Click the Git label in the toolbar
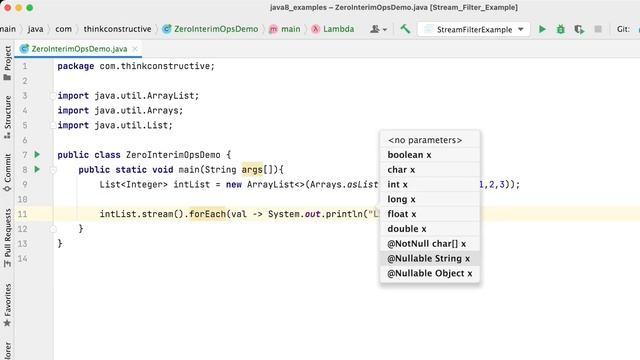Screen dimensions: 640x360 [623, 29]
